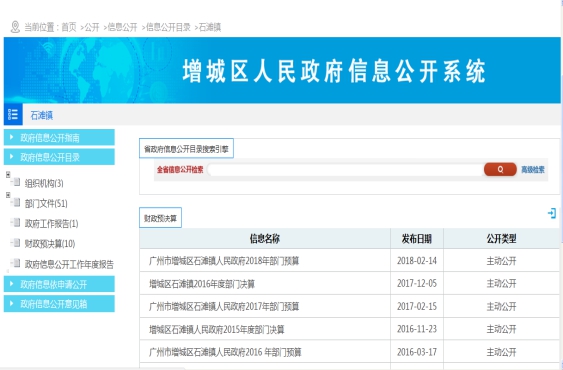The height and width of the screenshot is (370, 563).
Task: Click the 公开类型 column header
Action: (x=501, y=239)
